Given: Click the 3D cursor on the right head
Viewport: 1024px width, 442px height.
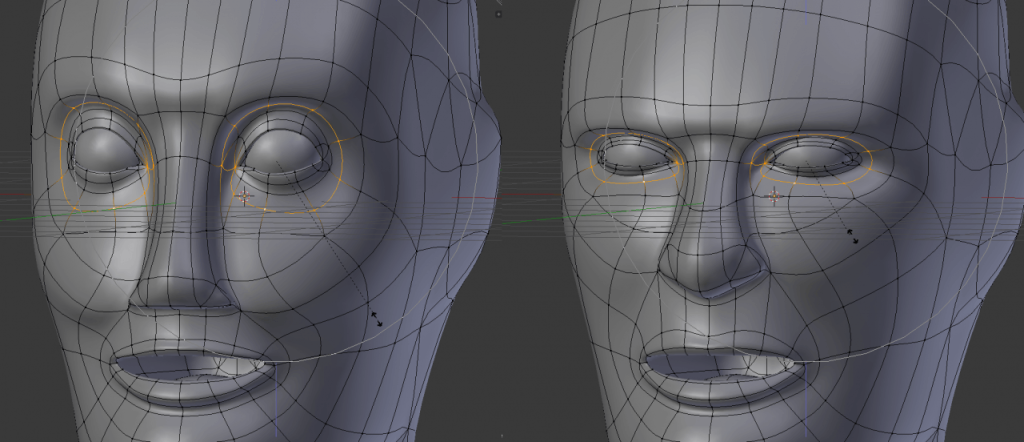Looking at the screenshot, I should [x=774, y=195].
